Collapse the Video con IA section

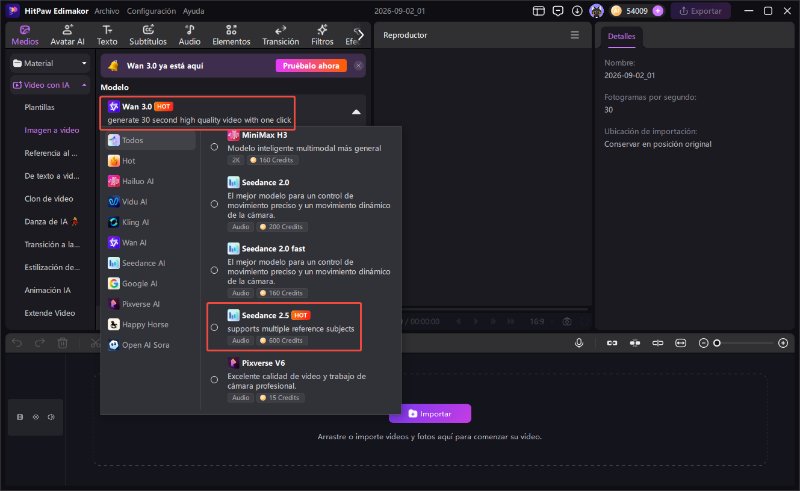(49, 85)
